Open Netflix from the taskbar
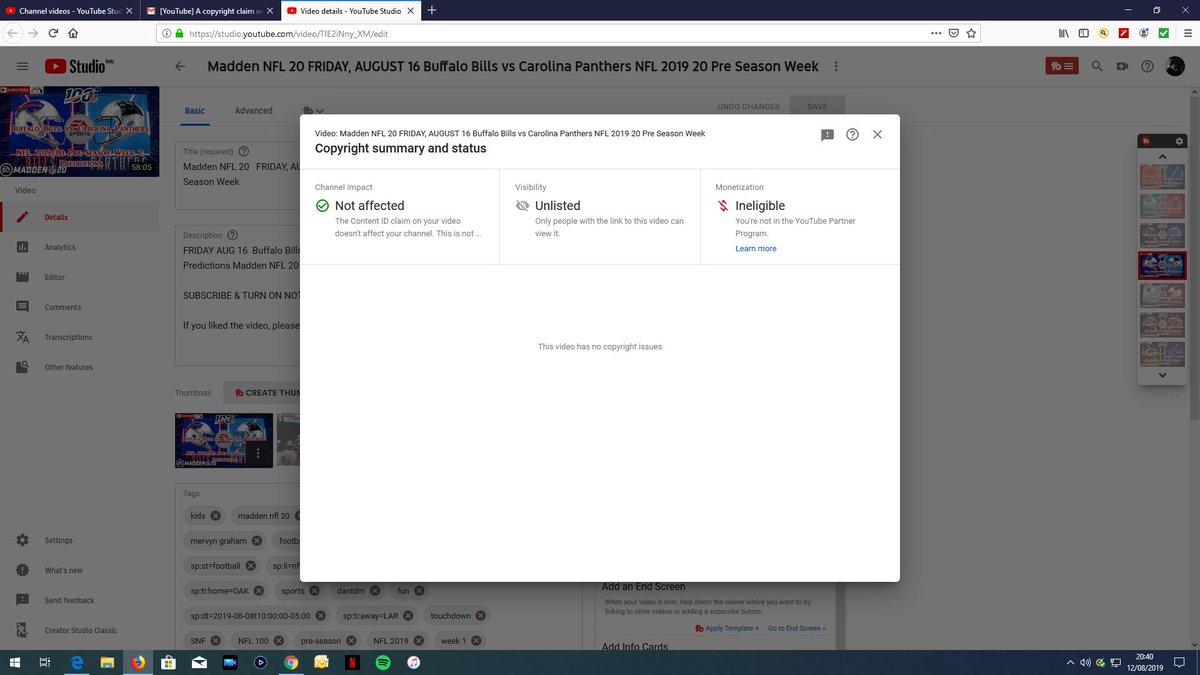The image size is (1200, 675). [352, 662]
